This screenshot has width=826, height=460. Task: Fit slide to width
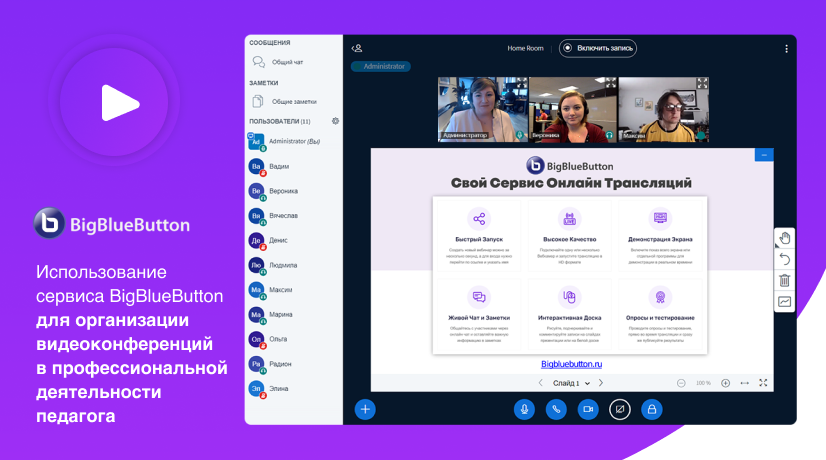(744, 383)
